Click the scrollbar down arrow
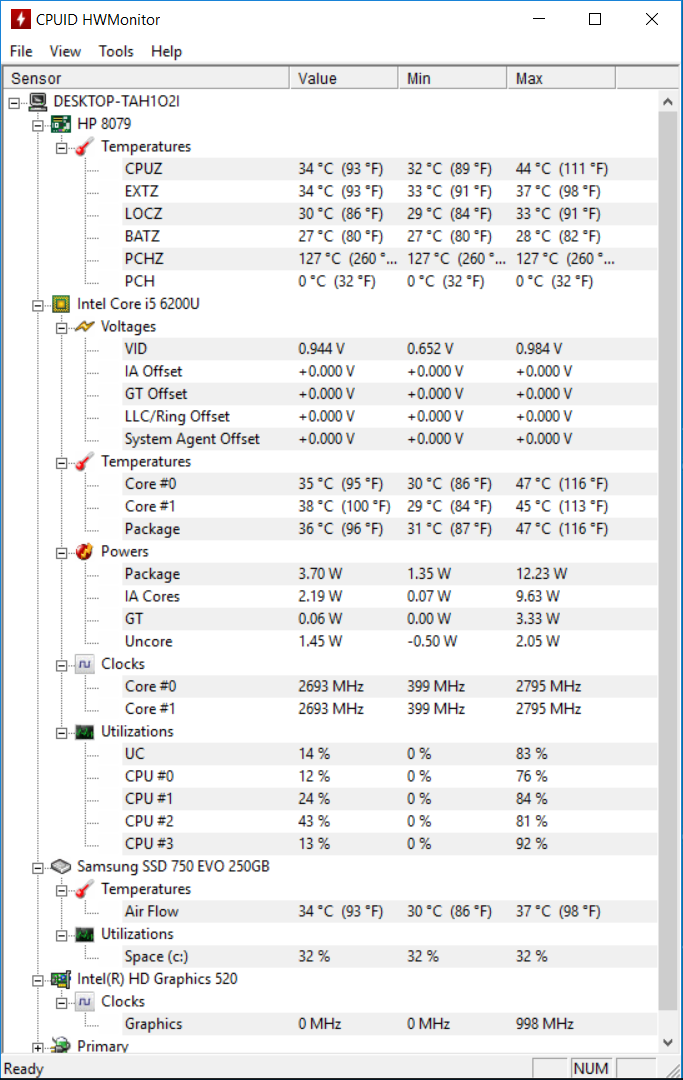 click(x=667, y=1042)
